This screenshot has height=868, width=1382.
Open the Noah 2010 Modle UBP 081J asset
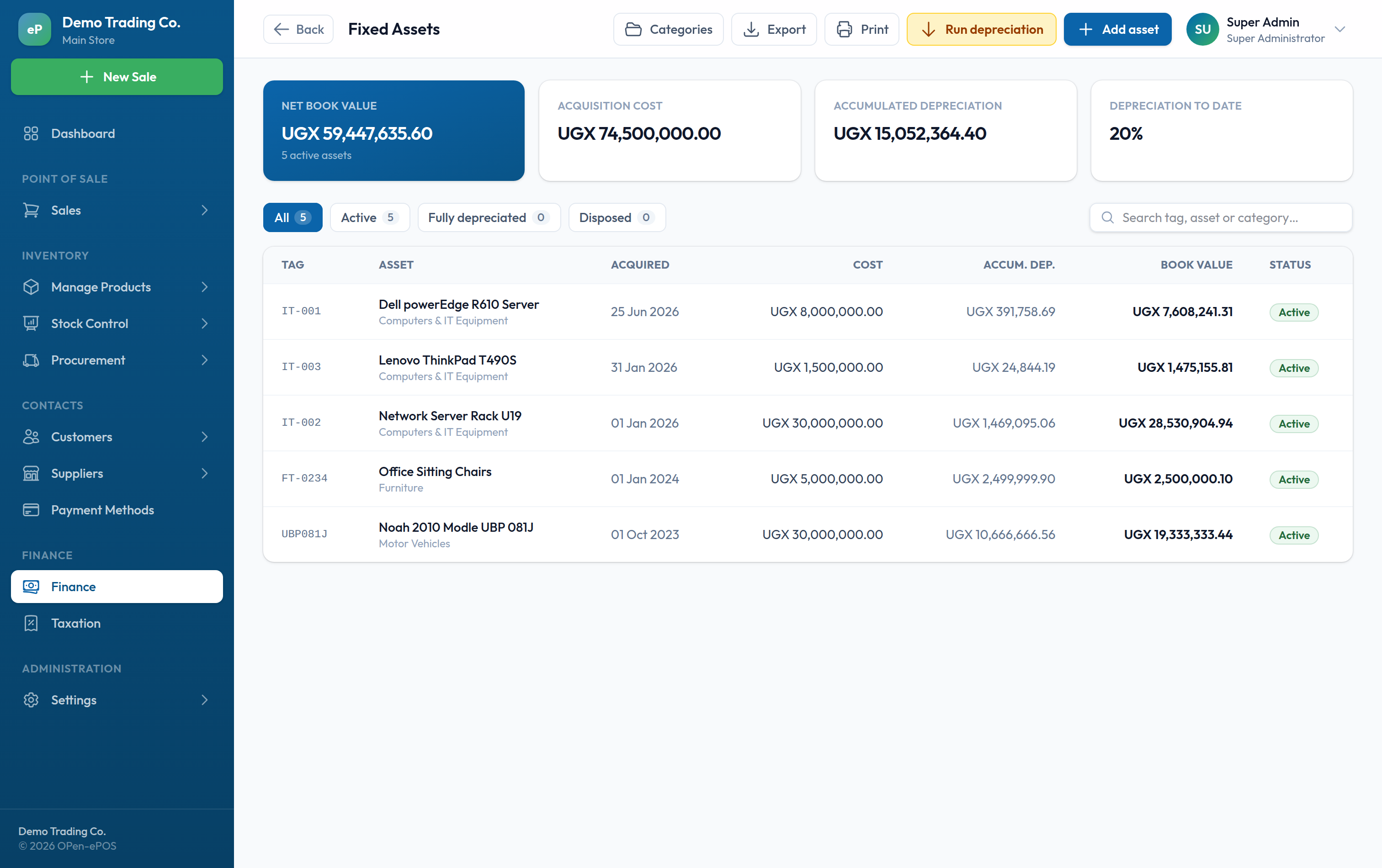coord(456,527)
